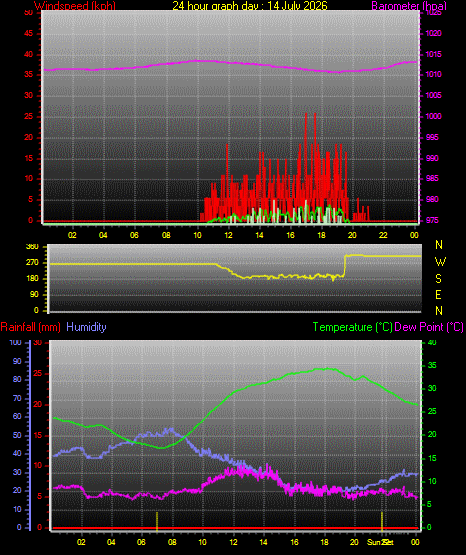Click the 25 value on temperature axis
This screenshot has width=466, height=555.
tap(432, 412)
